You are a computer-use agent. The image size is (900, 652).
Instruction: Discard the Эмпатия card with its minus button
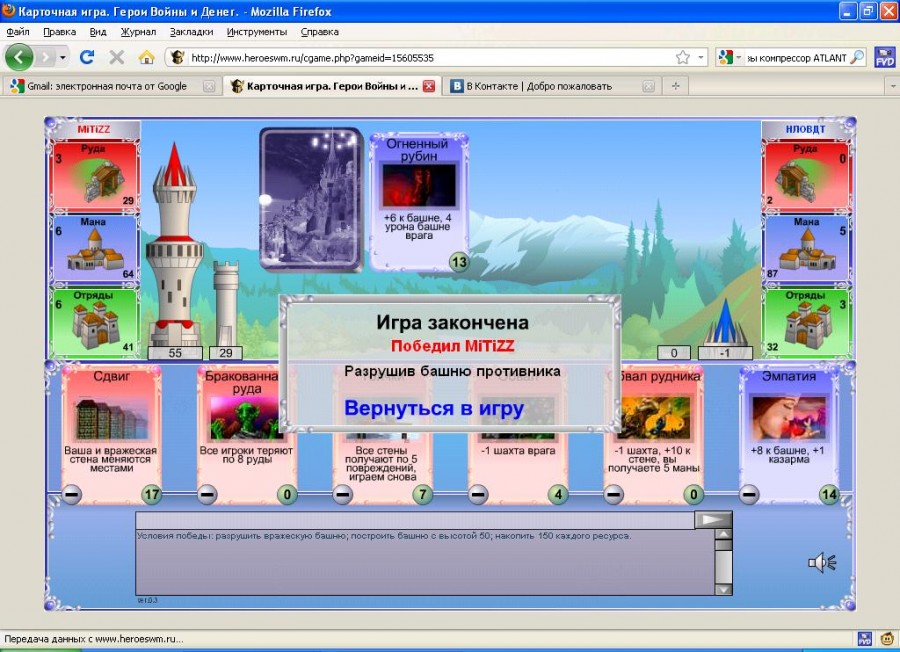[x=749, y=494]
